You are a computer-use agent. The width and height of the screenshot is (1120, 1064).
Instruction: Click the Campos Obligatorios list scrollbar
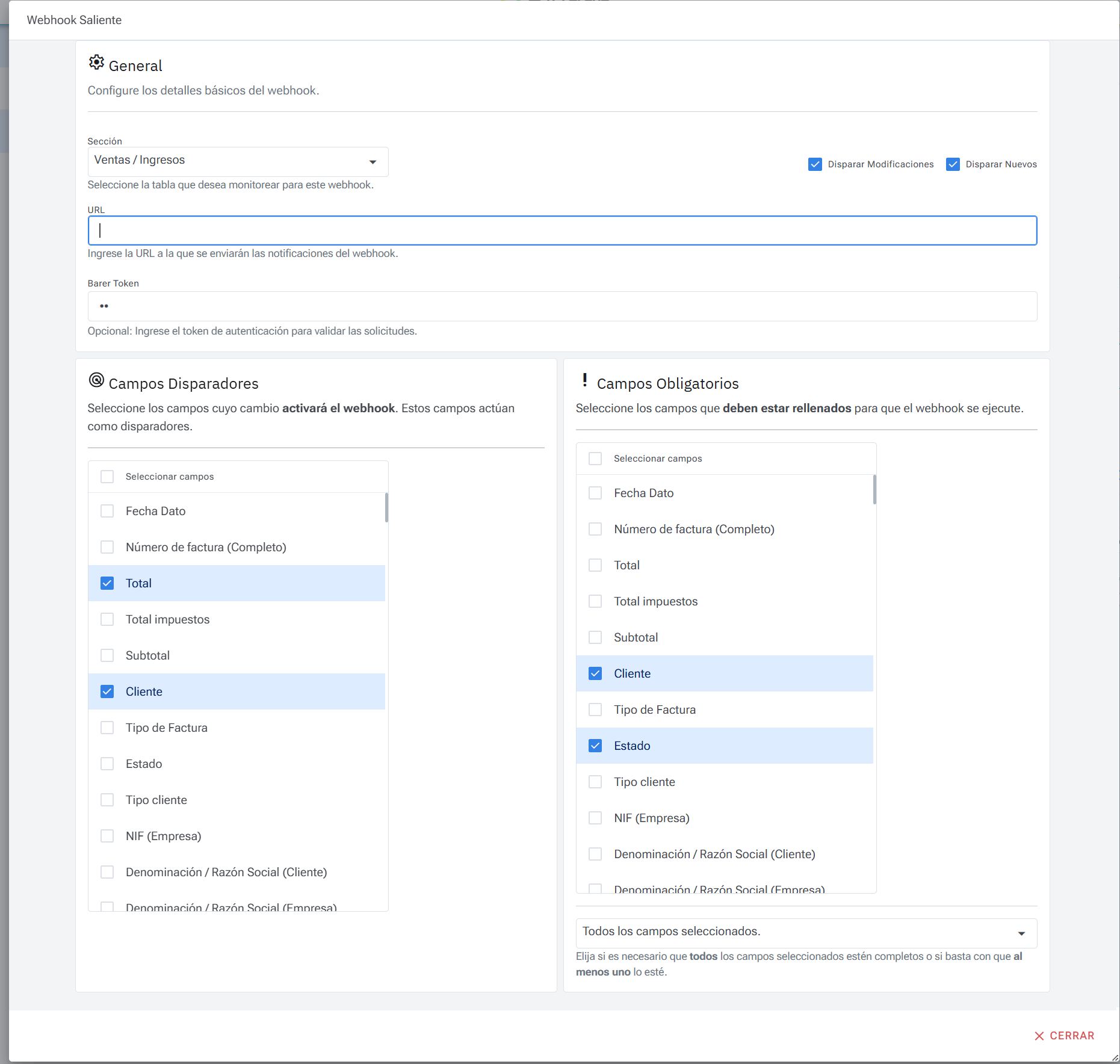click(x=874, y=490)
